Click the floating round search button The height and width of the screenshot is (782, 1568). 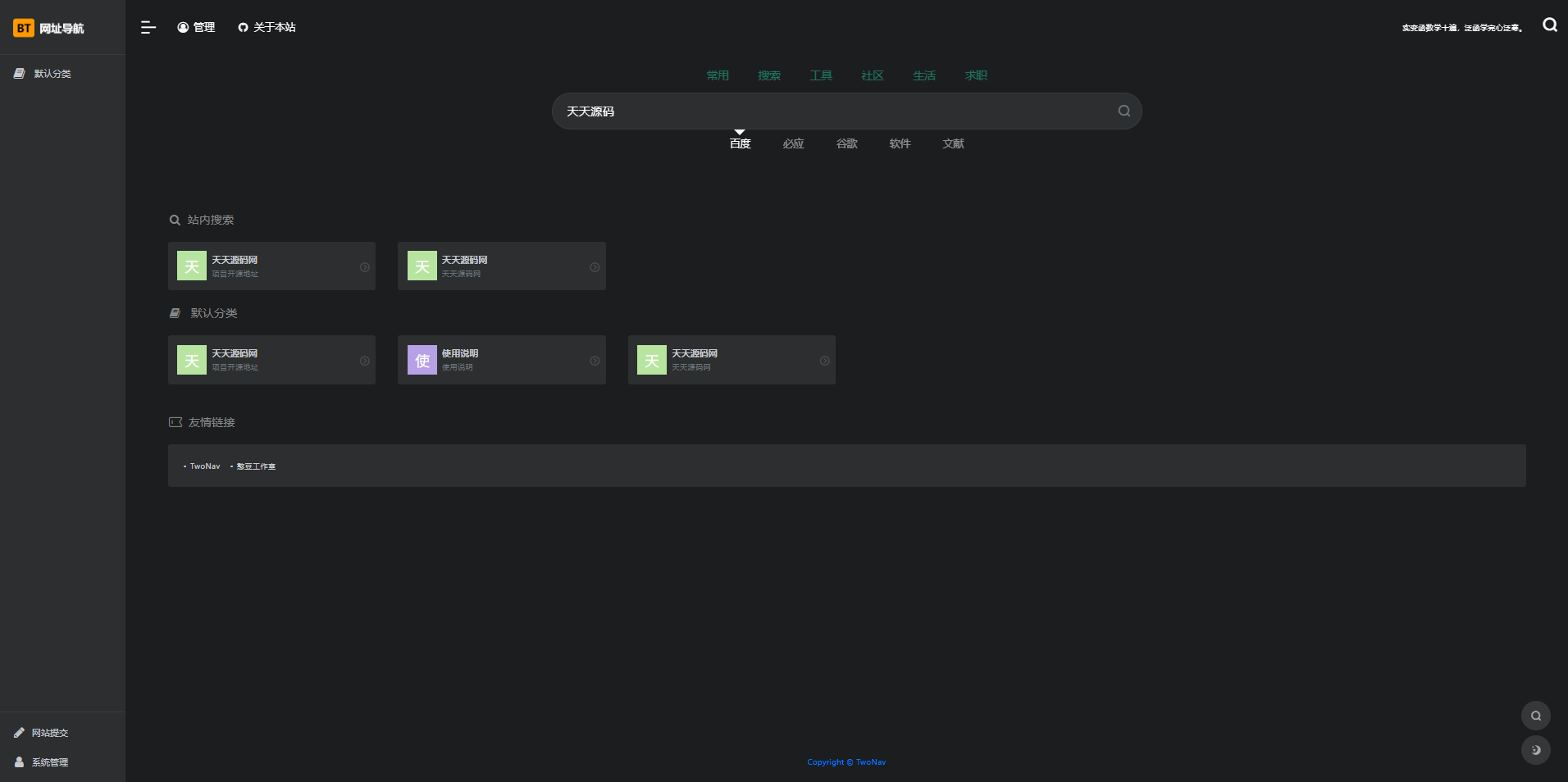click(1535, 716)
